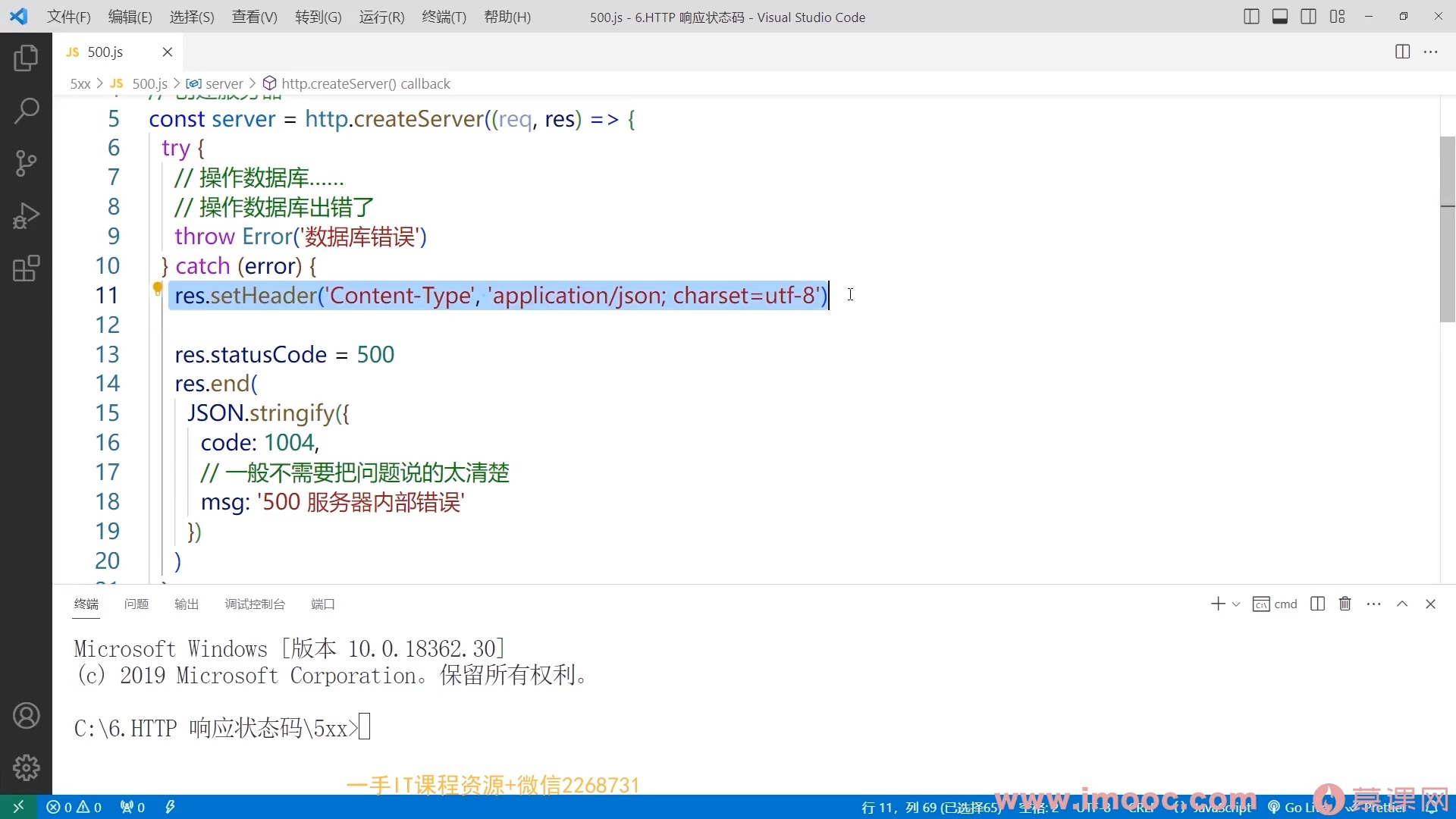This screenshot has height=819, width=1456.
Task: Expand the 500.js breadcrumb item
Action: tap(140, 83)
